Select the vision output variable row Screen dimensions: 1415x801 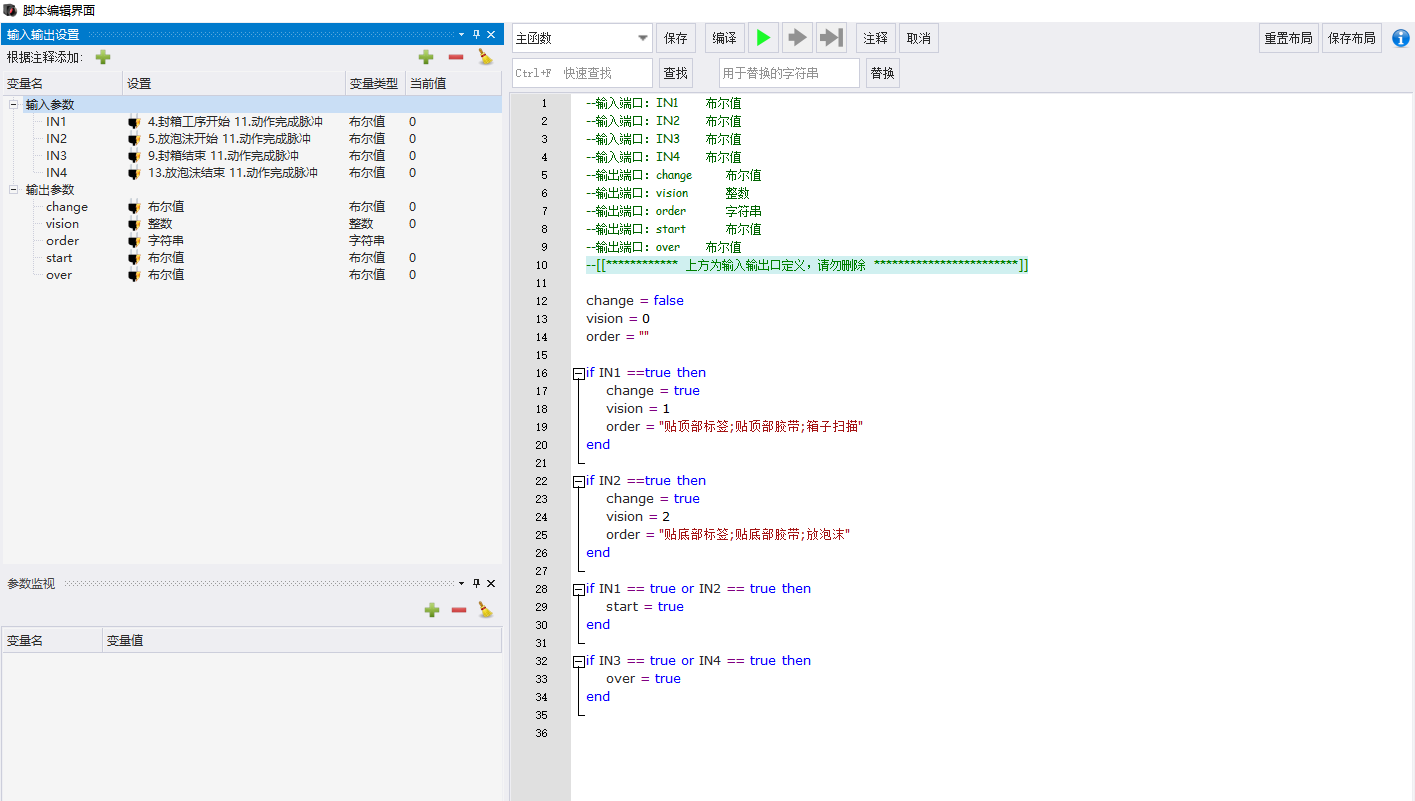pyautogui.click(x=252, y=224)
